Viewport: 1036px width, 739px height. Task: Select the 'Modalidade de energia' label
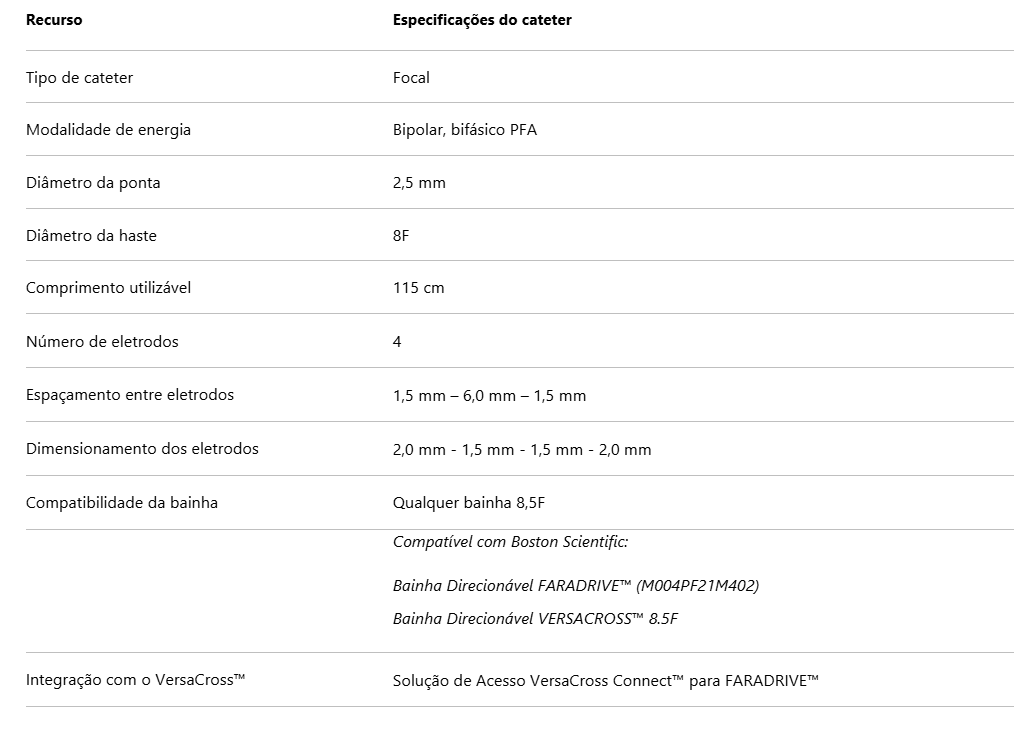[108, 130]
